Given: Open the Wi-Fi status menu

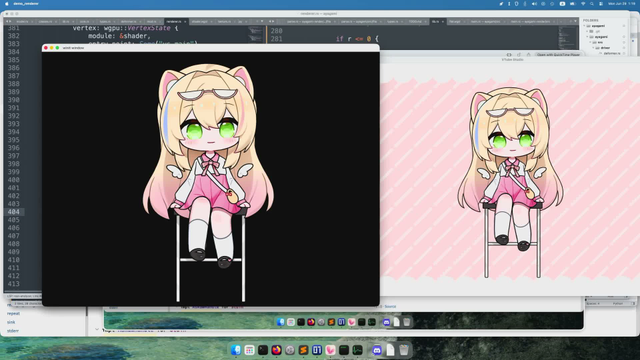Looking at the screenshot, I should 583,4.
